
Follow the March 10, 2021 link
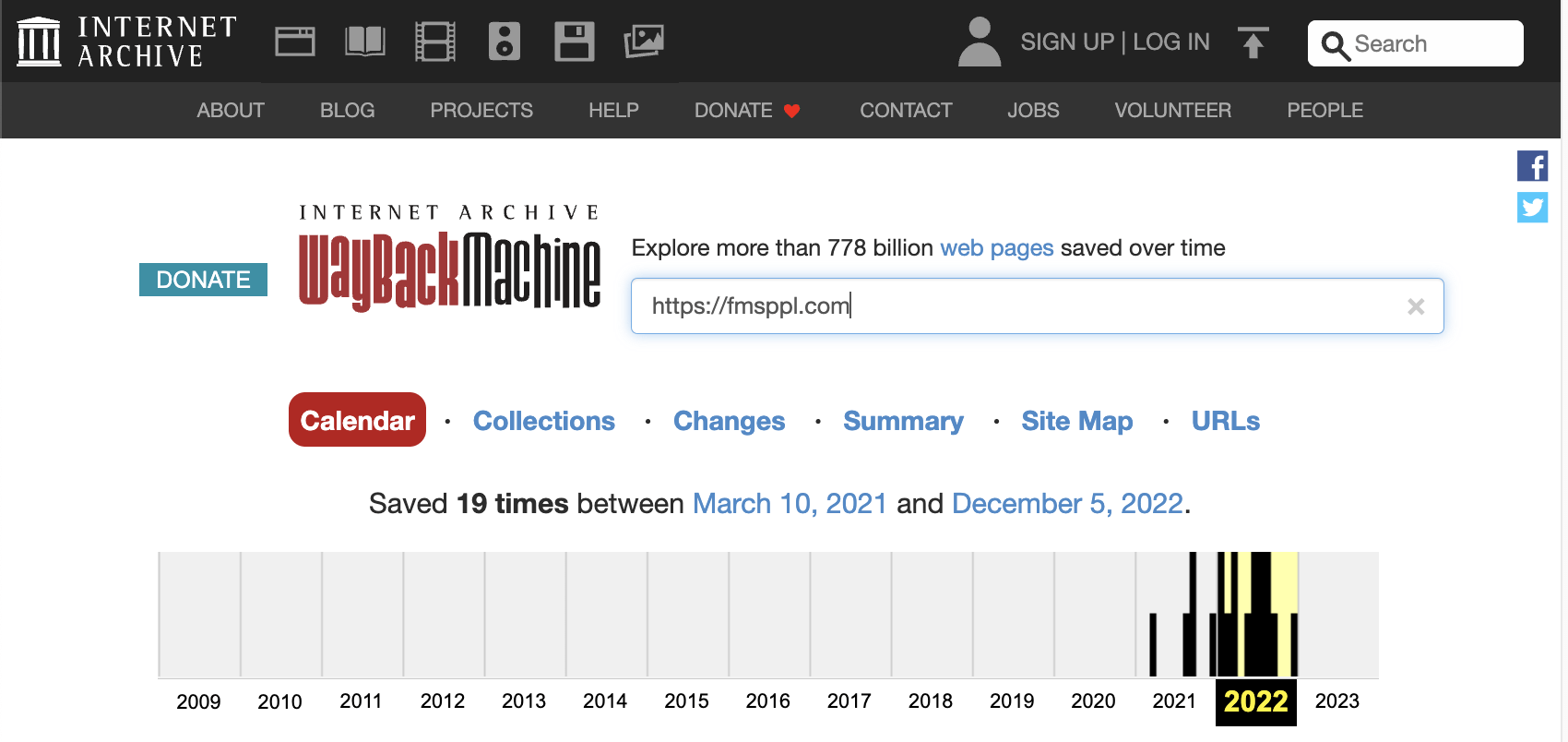(790, 504)
